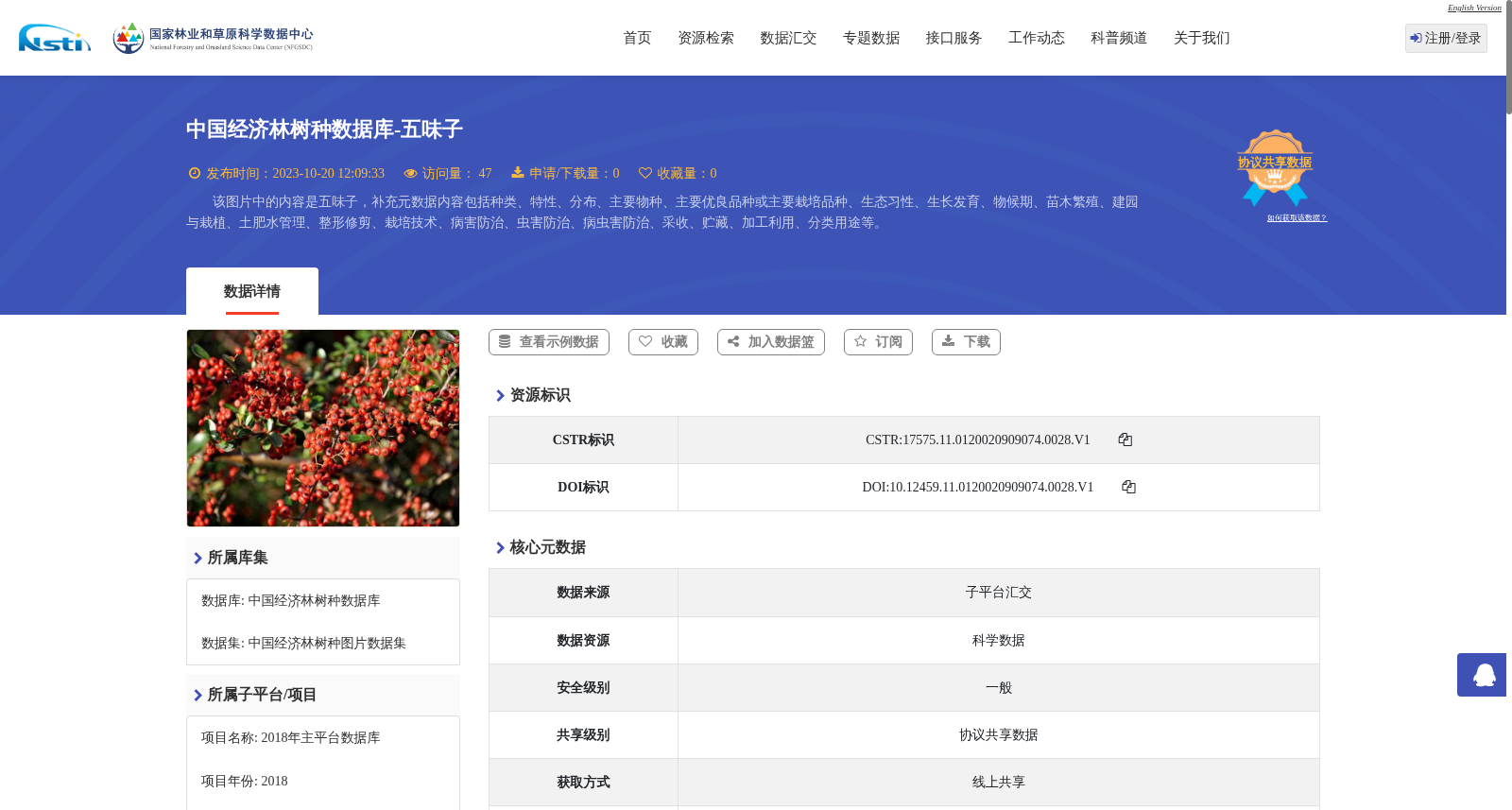Click the page vertical scrollbar
1512x810 pixels.
[x=1509, y=57]
